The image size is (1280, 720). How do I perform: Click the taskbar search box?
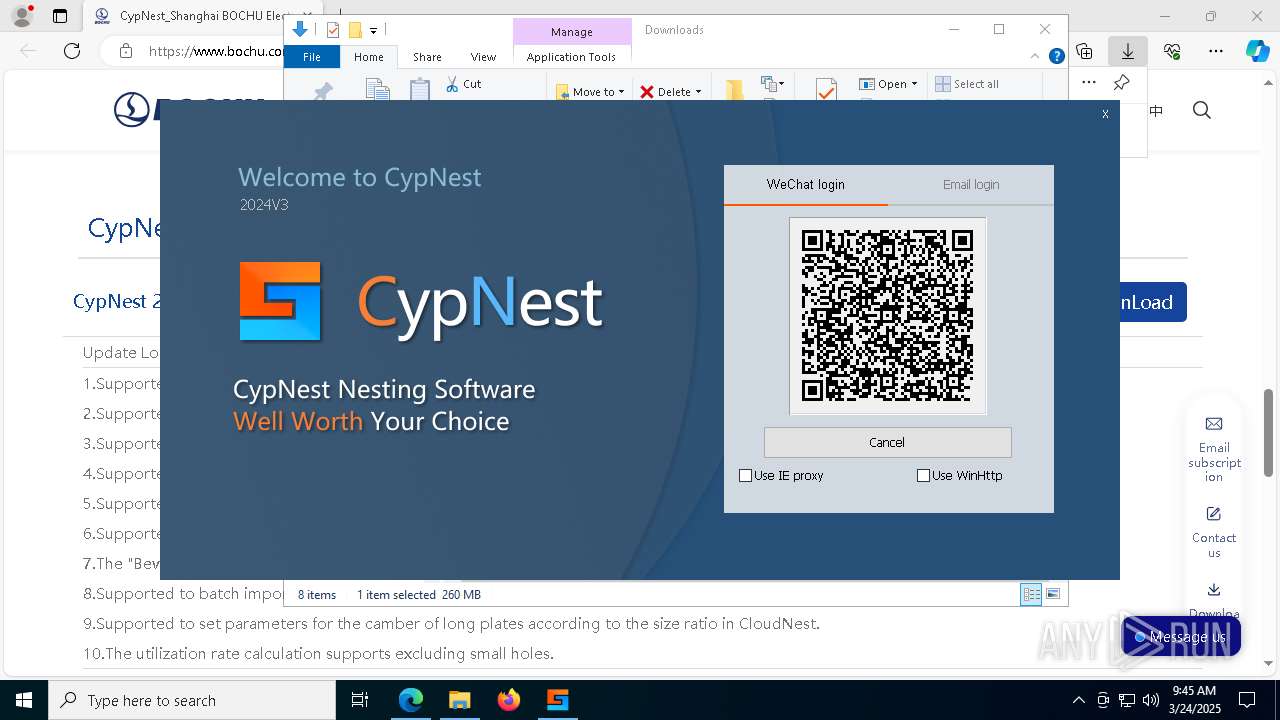[192, 700]
